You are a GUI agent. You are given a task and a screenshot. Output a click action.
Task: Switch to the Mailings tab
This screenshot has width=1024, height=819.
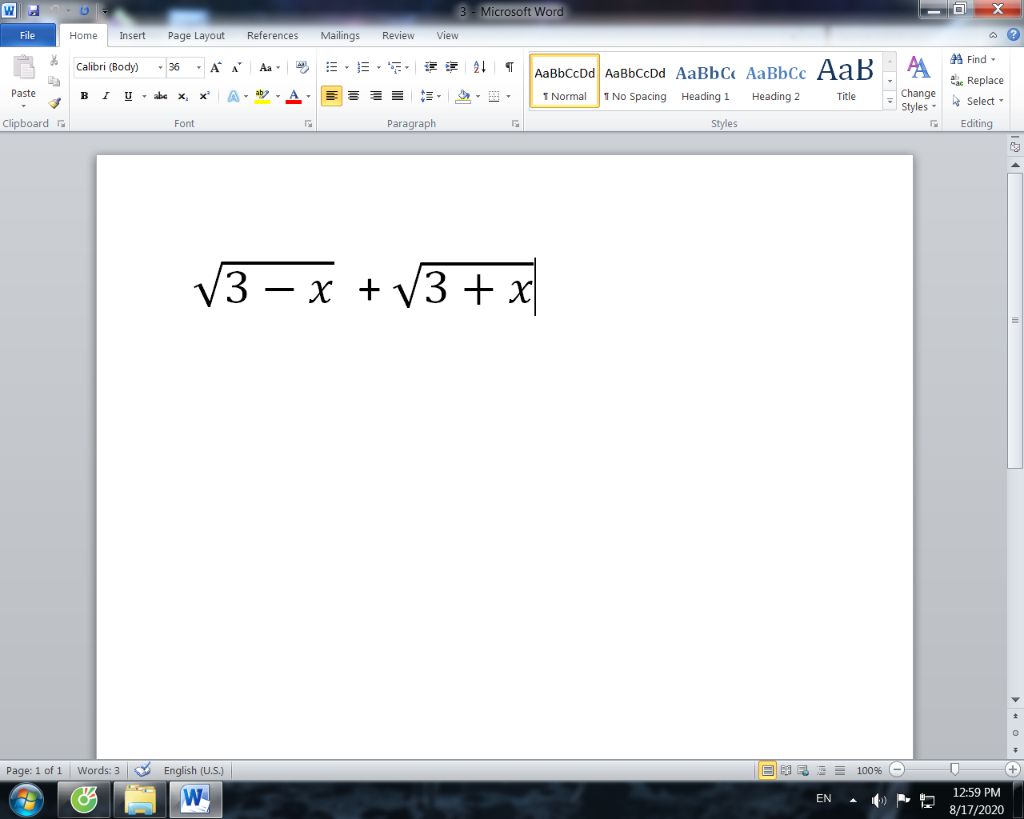click(340, 35)
